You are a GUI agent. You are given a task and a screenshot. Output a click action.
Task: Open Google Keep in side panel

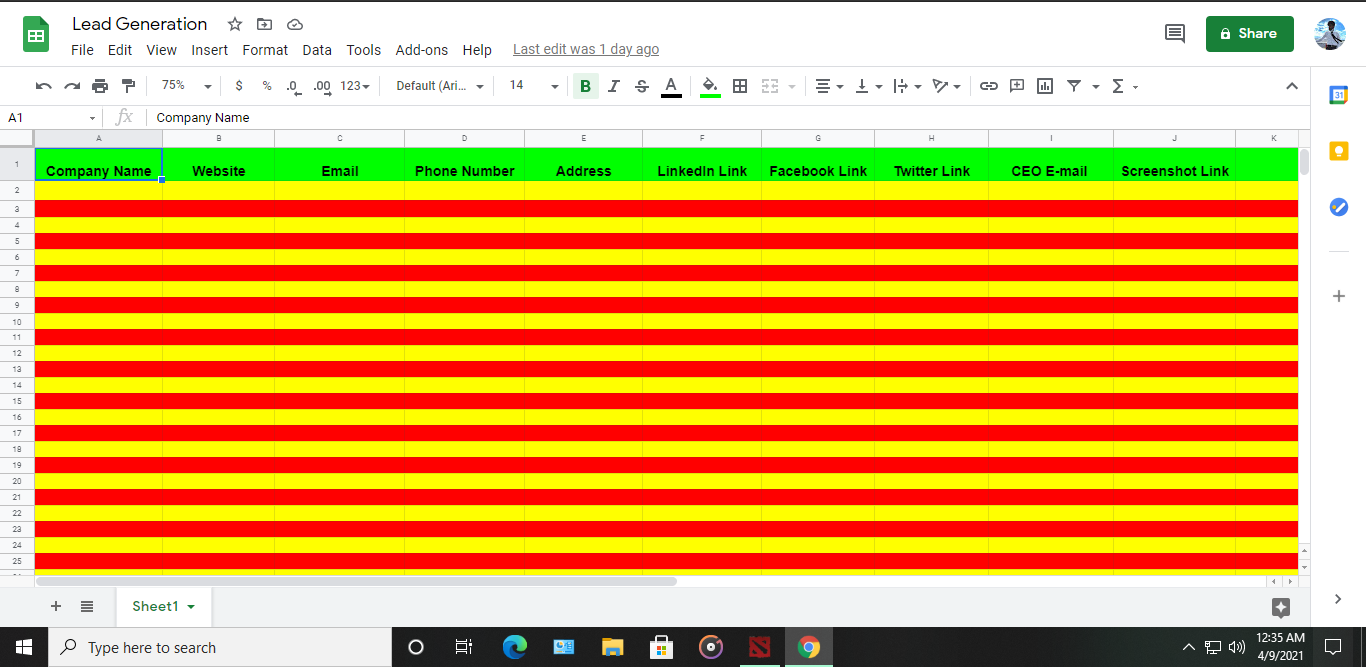[x=1338, y=151]
